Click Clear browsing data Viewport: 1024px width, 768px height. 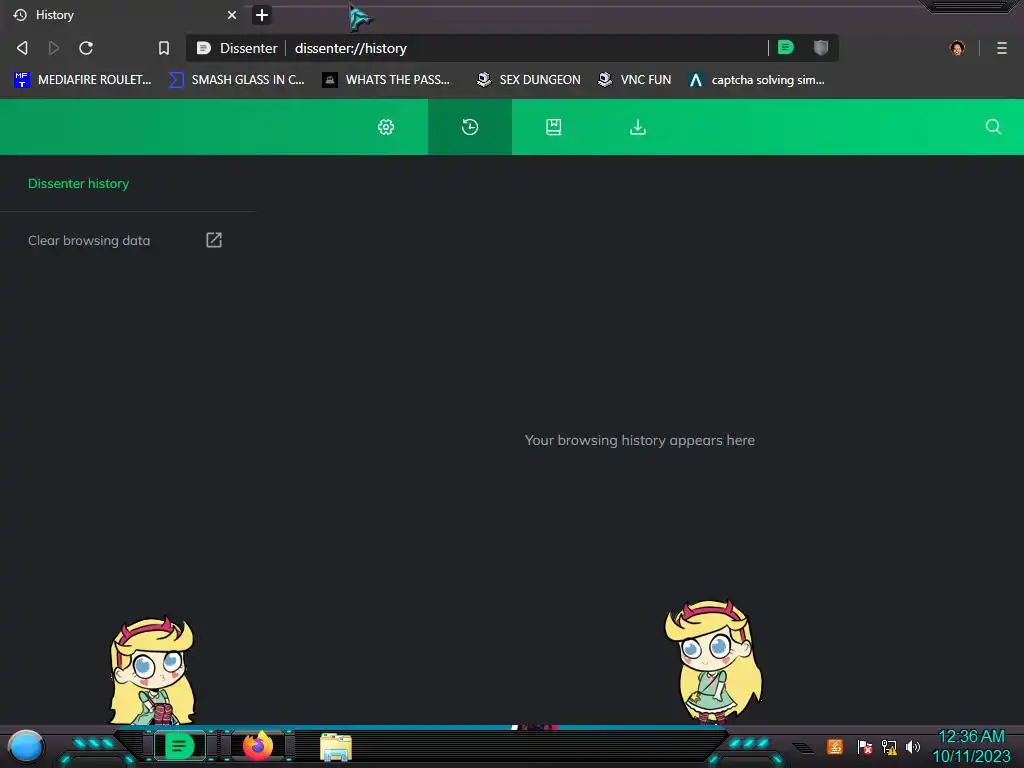(89, 240)
